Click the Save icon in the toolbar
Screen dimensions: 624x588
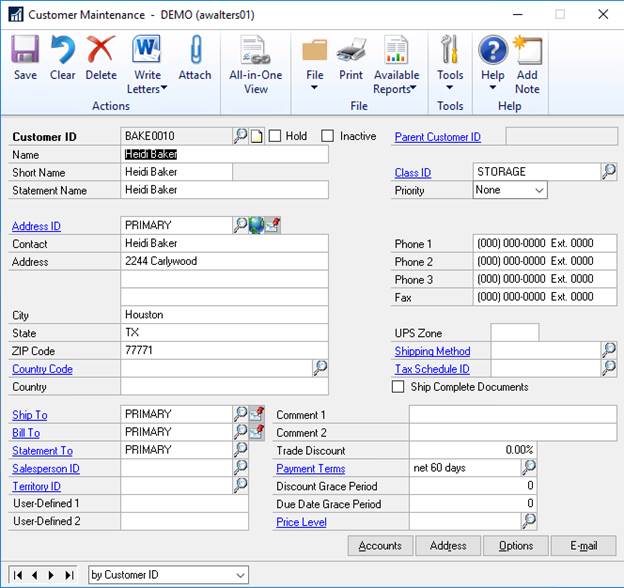25,50
